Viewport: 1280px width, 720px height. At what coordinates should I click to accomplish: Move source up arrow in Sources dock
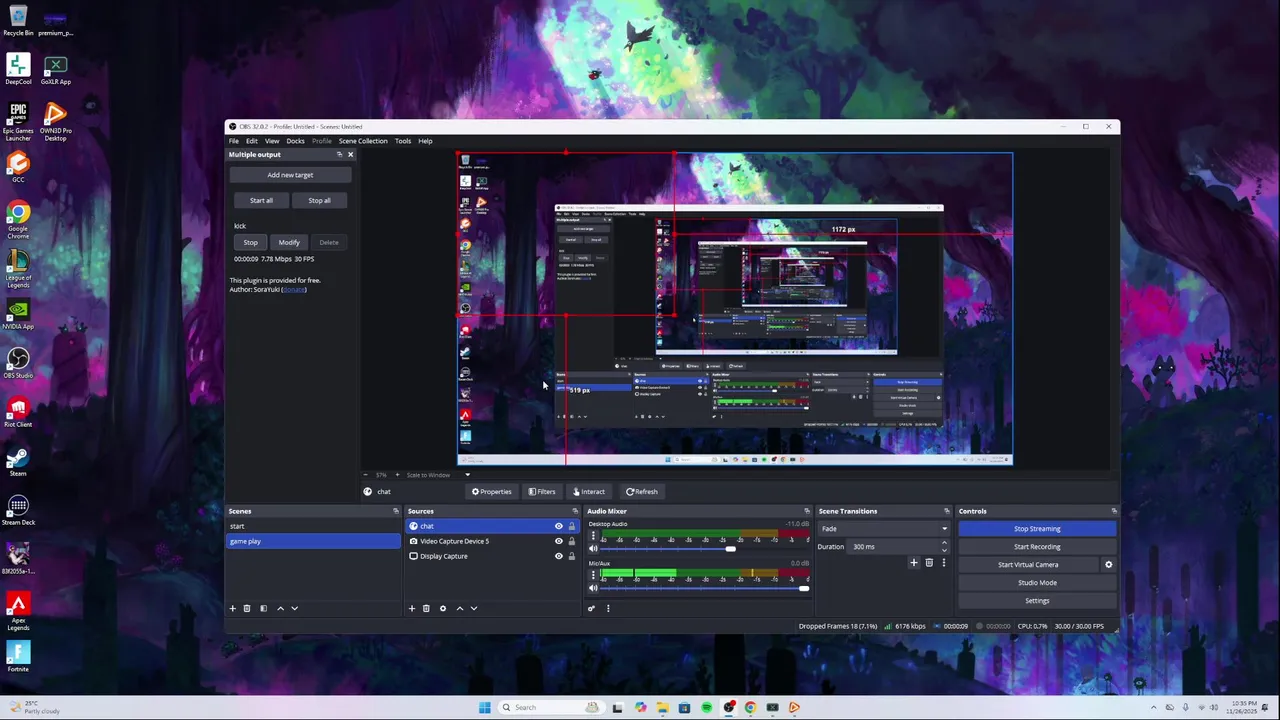460,608
